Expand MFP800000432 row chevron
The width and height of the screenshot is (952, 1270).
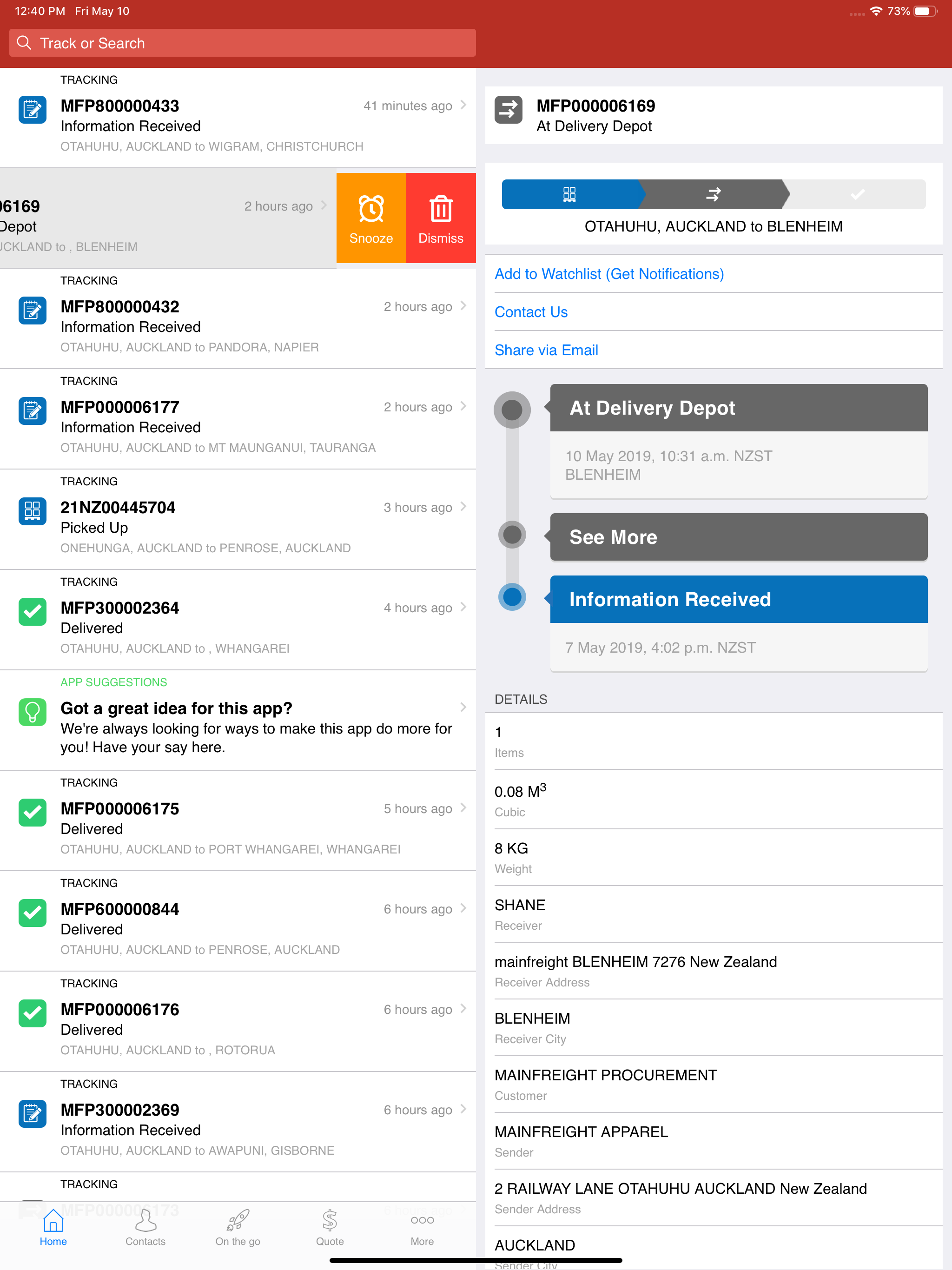pos(463,306)
